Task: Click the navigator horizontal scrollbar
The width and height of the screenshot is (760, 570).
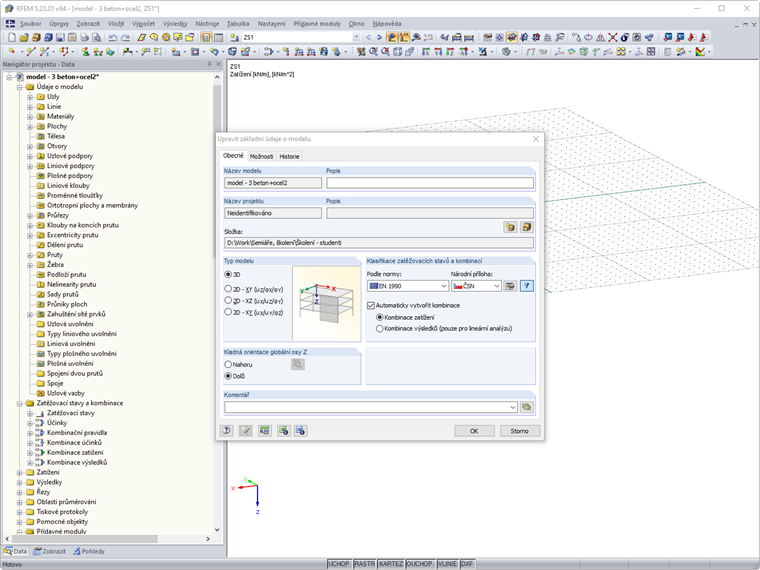Action: (85, 538)
